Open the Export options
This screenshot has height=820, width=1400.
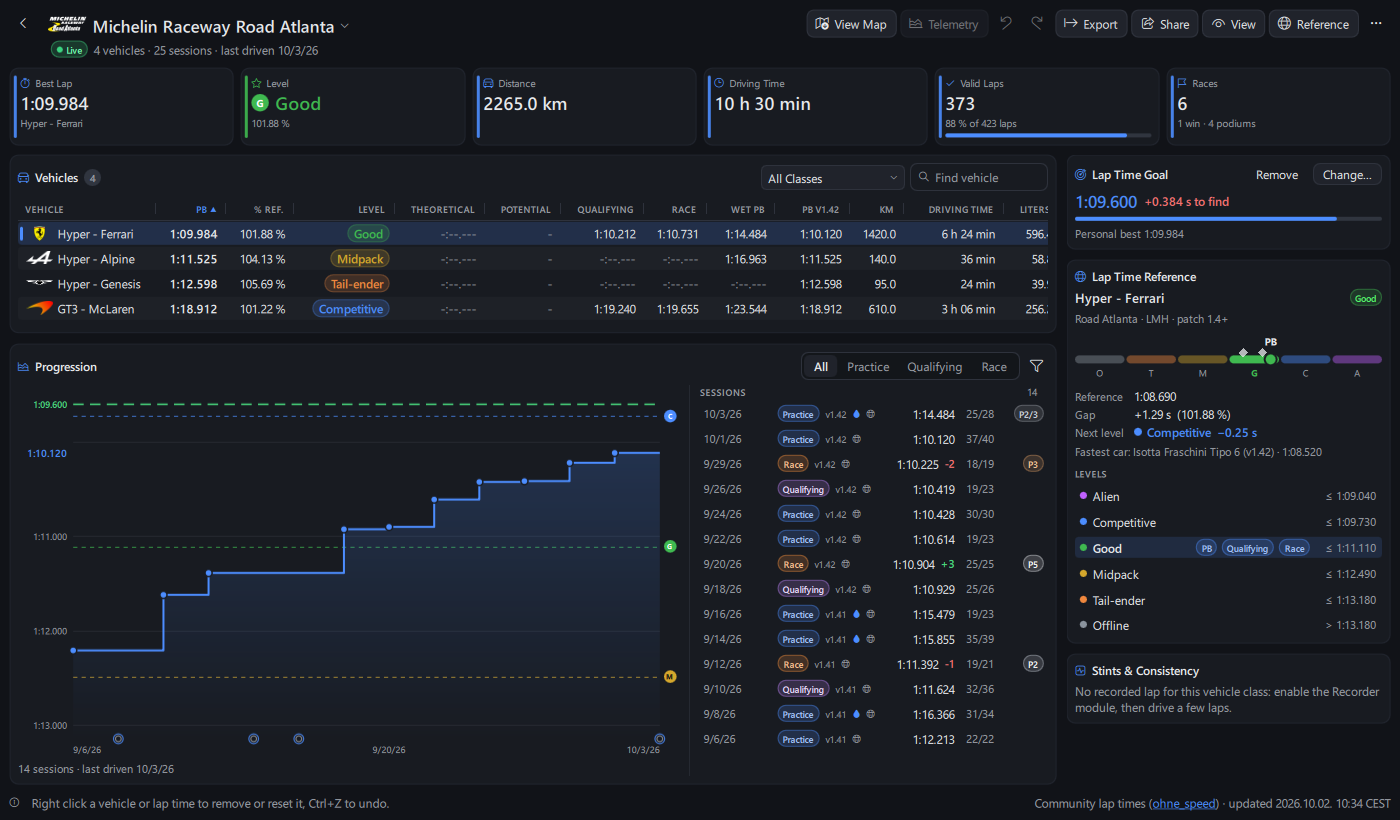point(1091,24)
